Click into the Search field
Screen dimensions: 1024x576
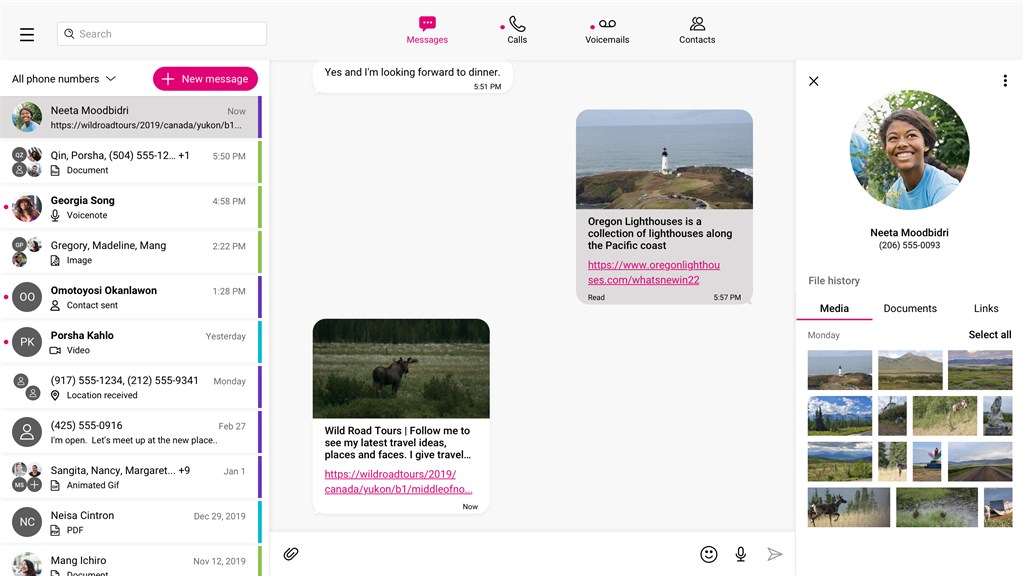pos(162,34)
